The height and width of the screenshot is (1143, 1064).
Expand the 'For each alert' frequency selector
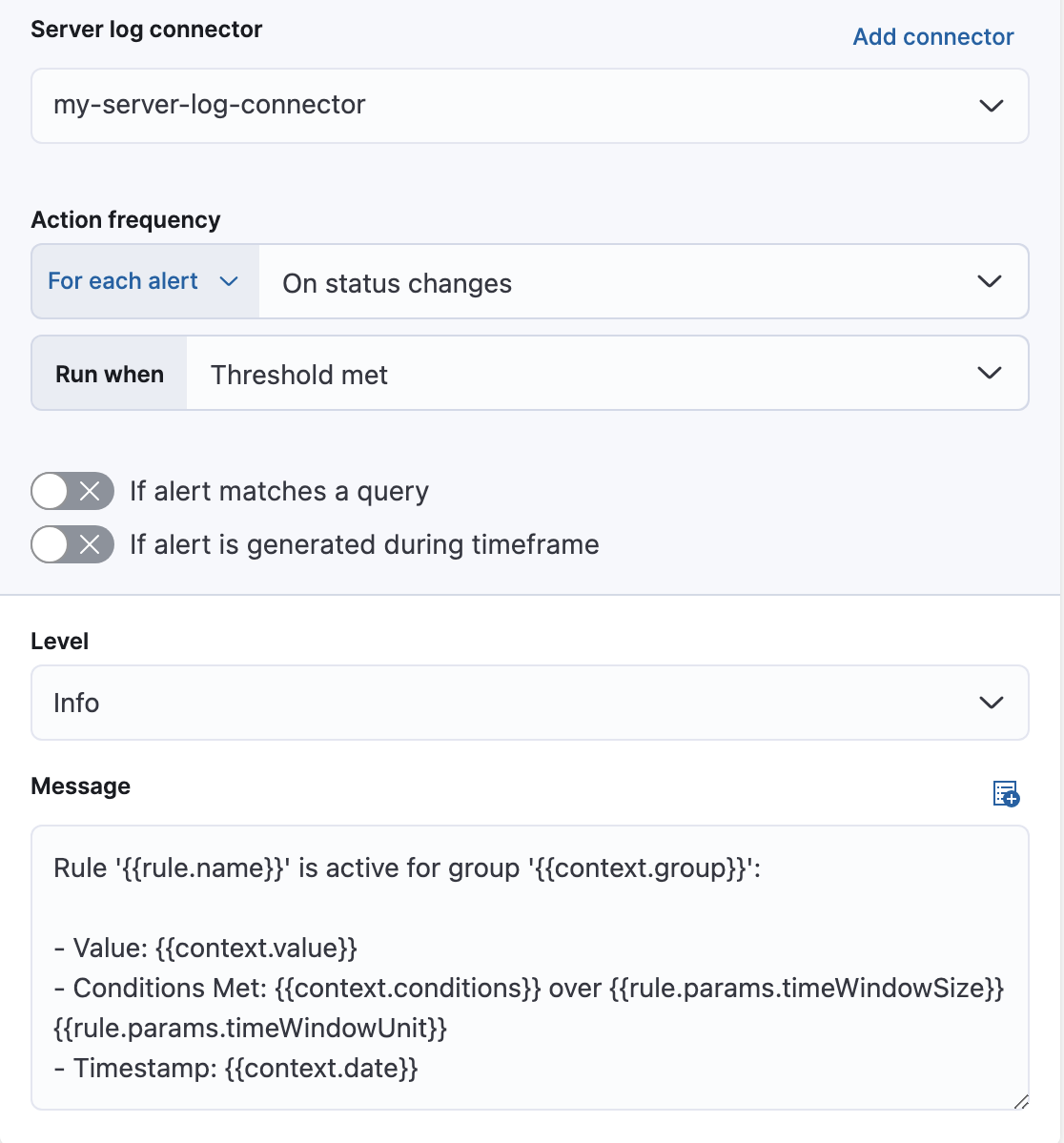(143, 281)
